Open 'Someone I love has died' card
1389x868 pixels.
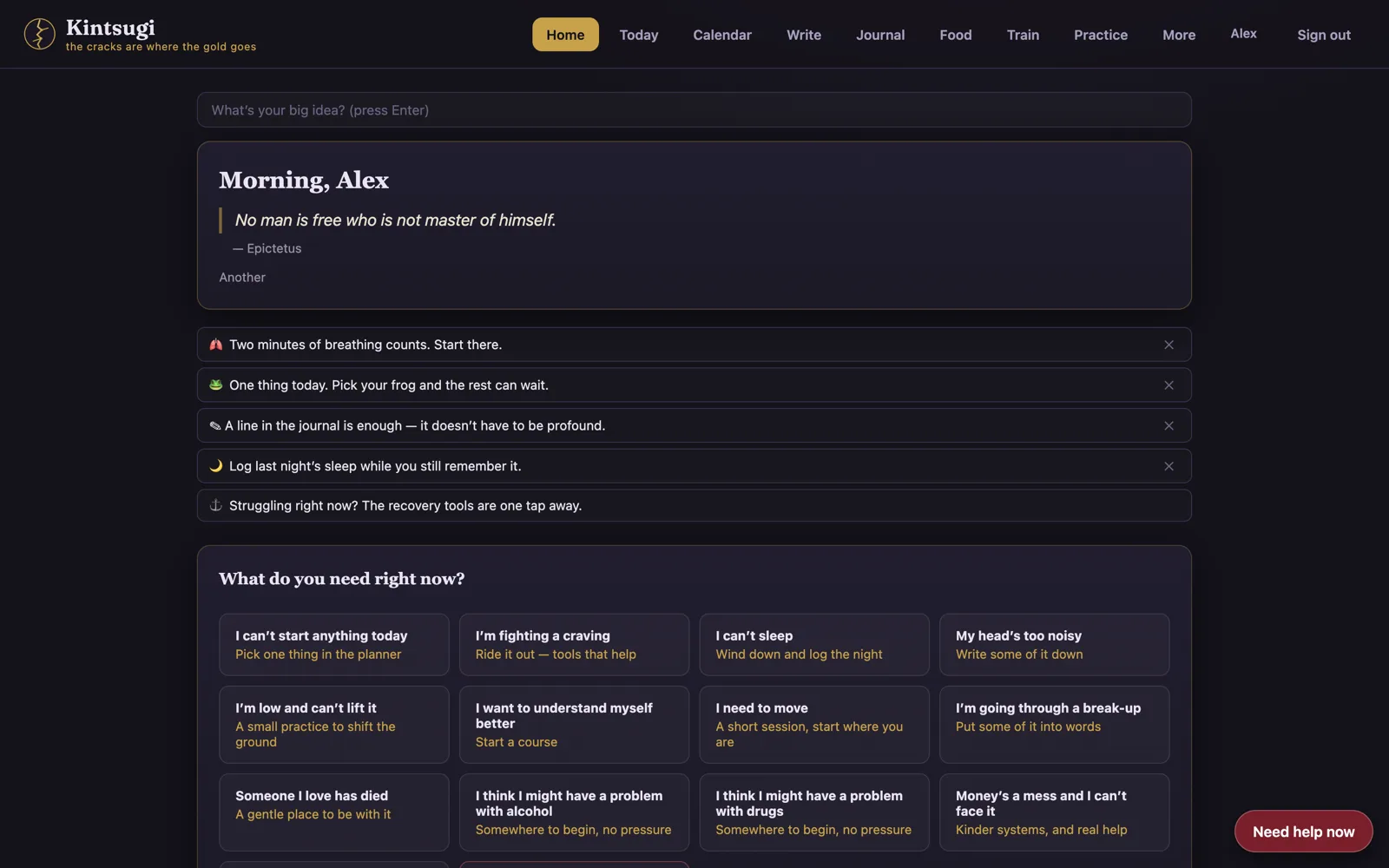[x=334, y=812]
